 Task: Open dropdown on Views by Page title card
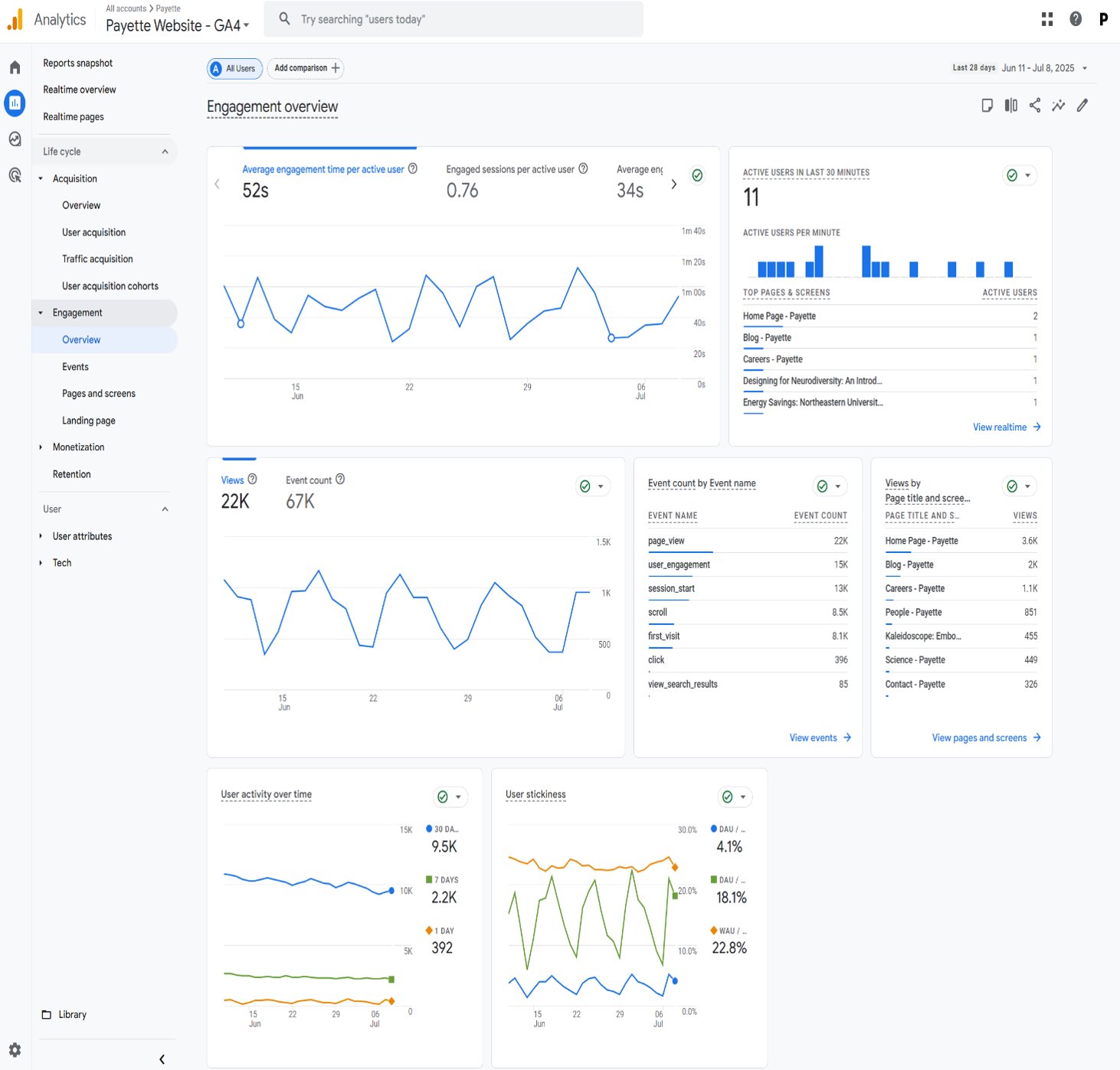[1027, 486]
